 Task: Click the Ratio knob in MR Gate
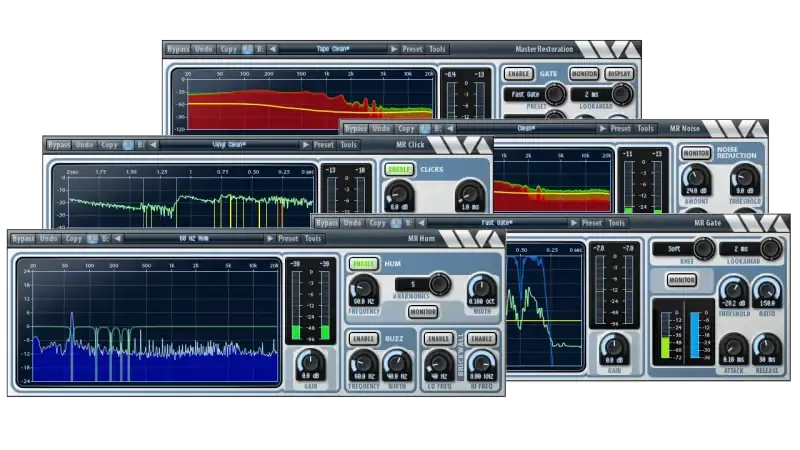click(x=767, y=291)
